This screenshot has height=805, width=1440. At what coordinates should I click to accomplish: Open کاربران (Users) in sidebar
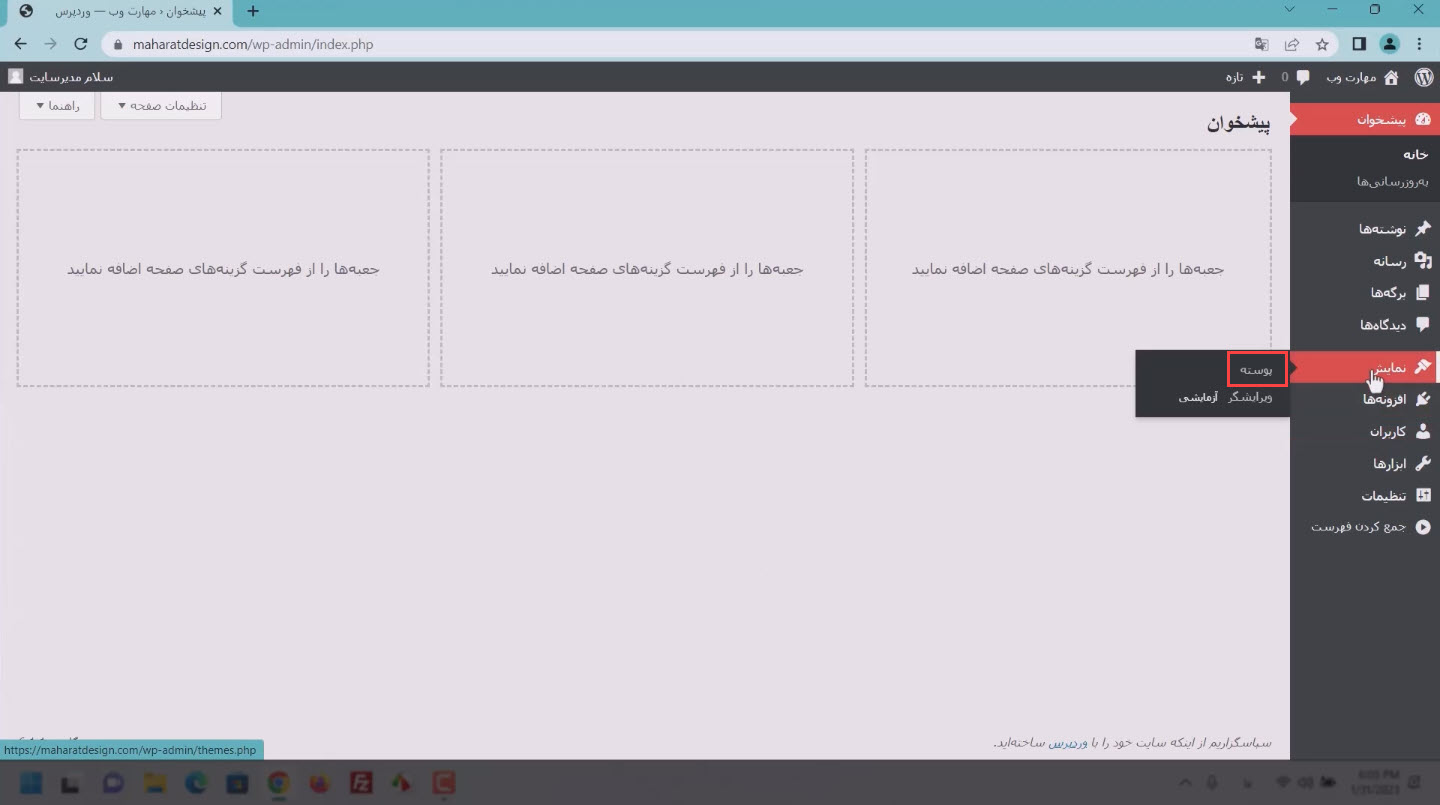[x=1364, y=432]
